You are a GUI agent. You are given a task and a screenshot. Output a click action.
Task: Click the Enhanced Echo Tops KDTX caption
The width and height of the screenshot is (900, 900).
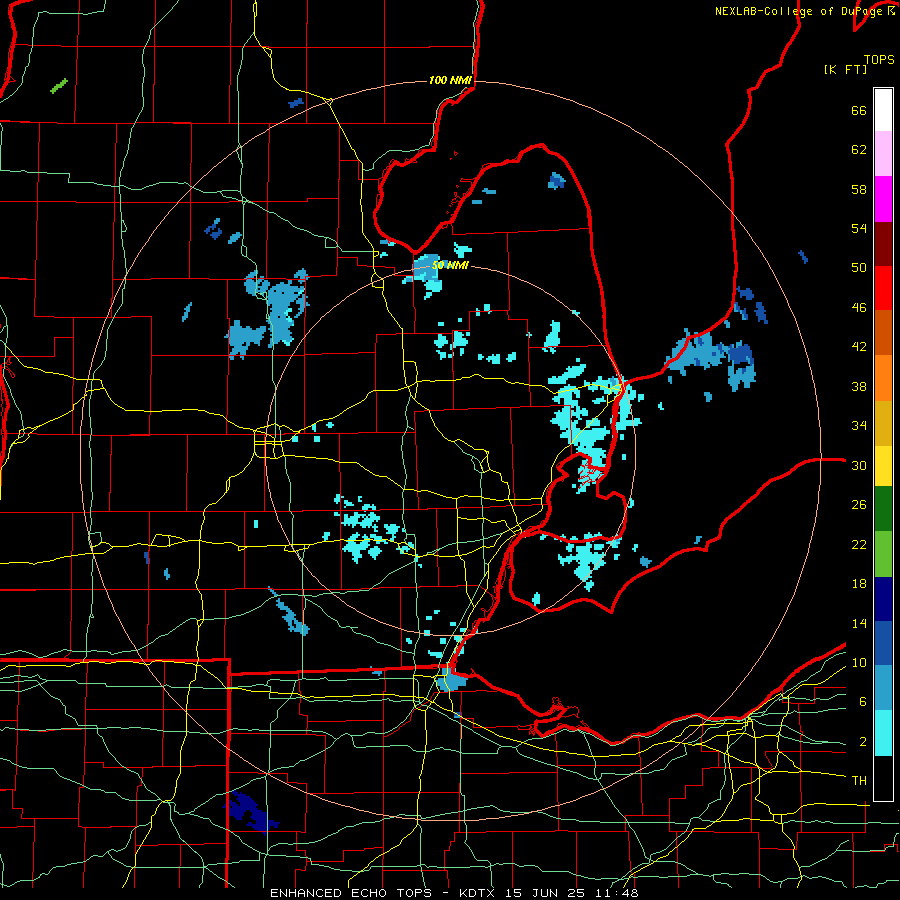pos(454,893)
